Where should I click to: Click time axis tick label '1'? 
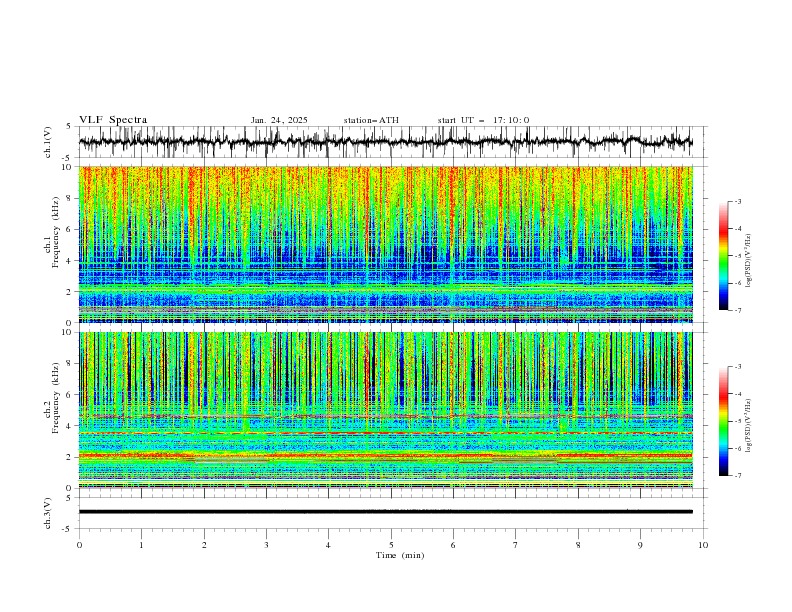pyautogui.click(x=141, y=545)
